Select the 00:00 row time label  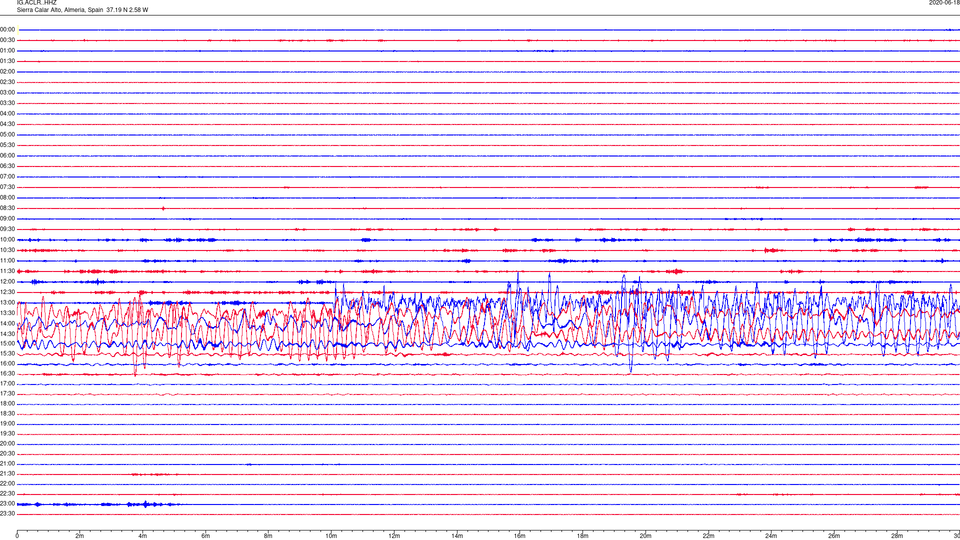tap(7, 29)
